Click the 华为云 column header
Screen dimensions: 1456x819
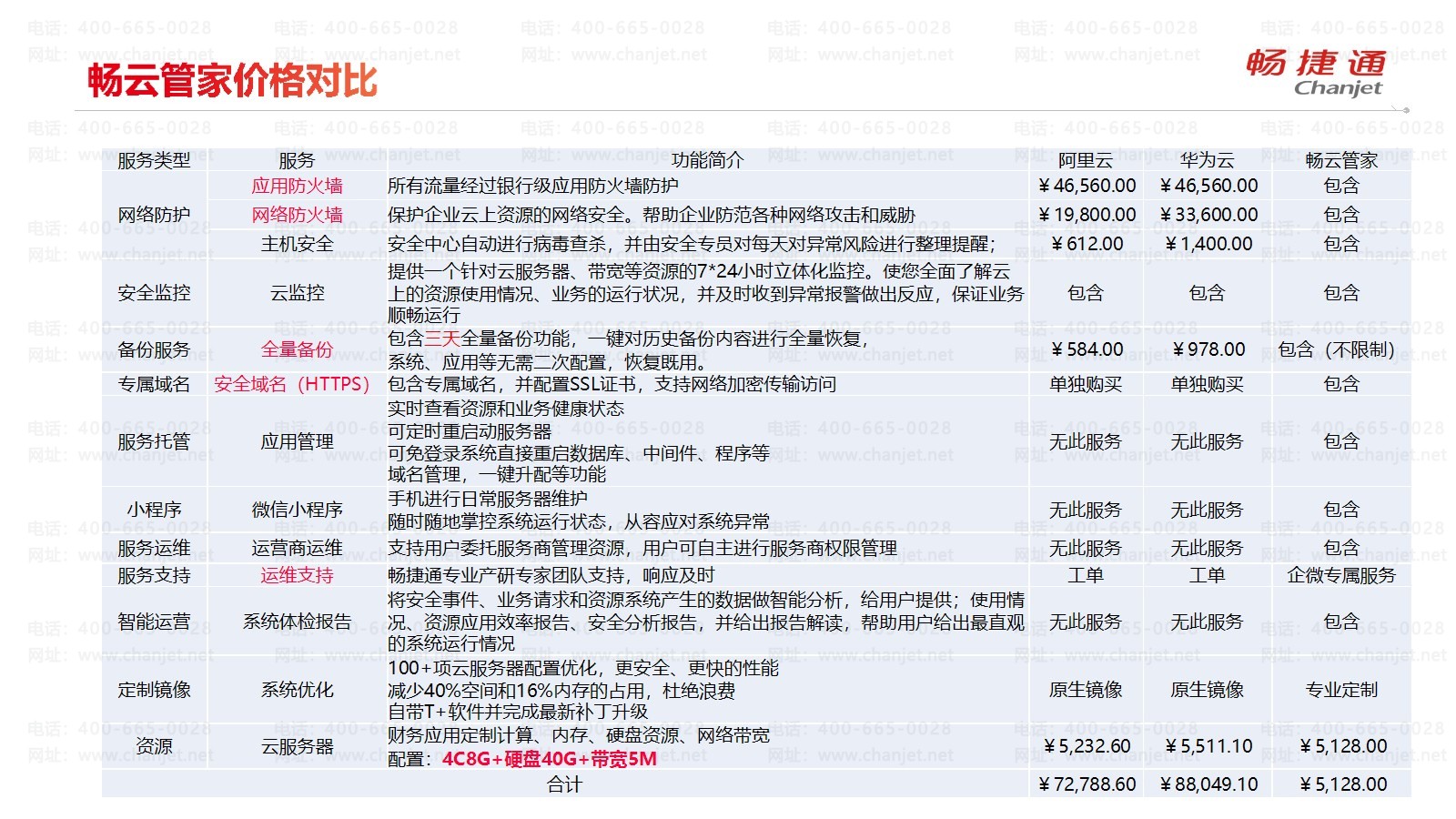pyautogui.click(x=1207, y=161)
